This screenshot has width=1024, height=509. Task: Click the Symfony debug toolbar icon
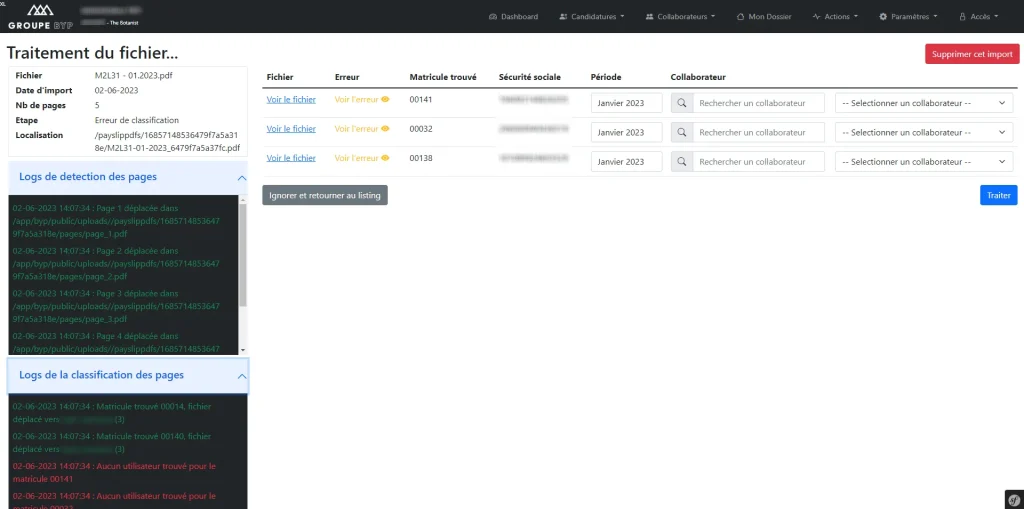click(1014, 499)
